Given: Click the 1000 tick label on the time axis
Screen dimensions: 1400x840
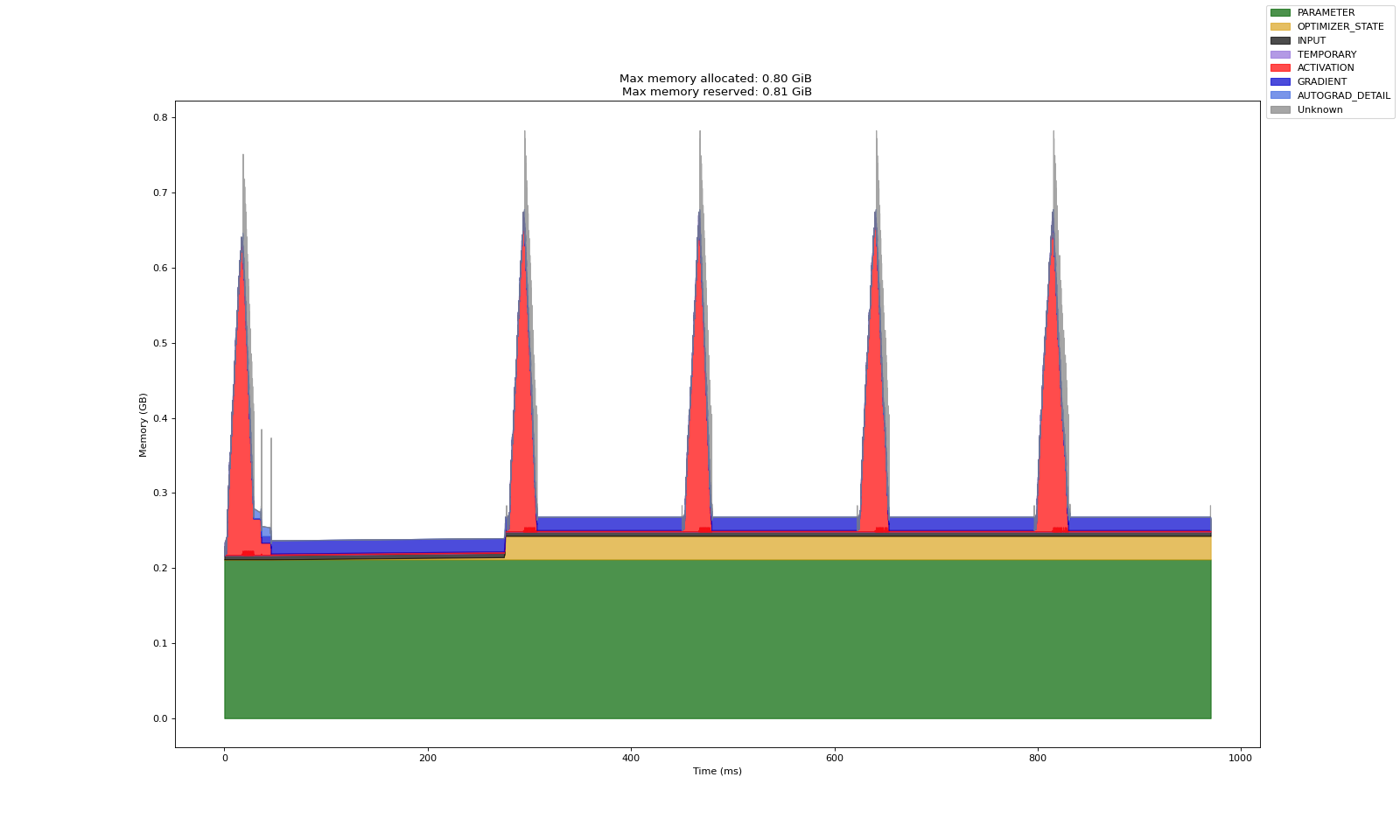Looking at the screenshot, I should (1240, 758).
